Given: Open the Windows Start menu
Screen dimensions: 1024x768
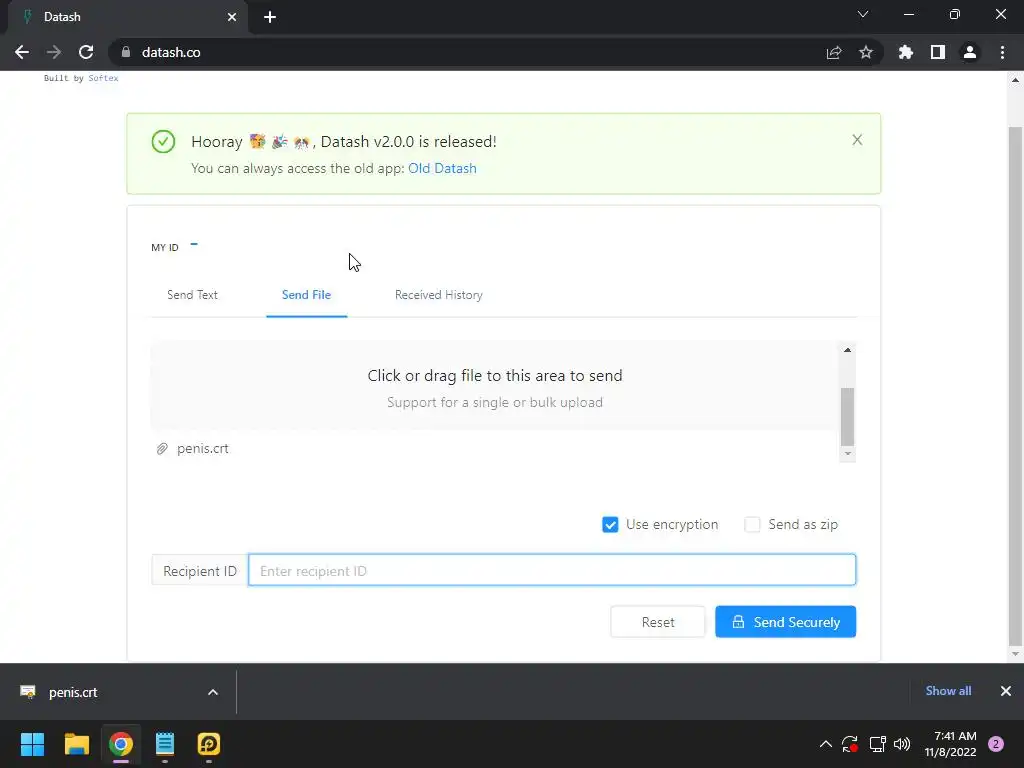Looking at the screenshot, I should point(32,744).
